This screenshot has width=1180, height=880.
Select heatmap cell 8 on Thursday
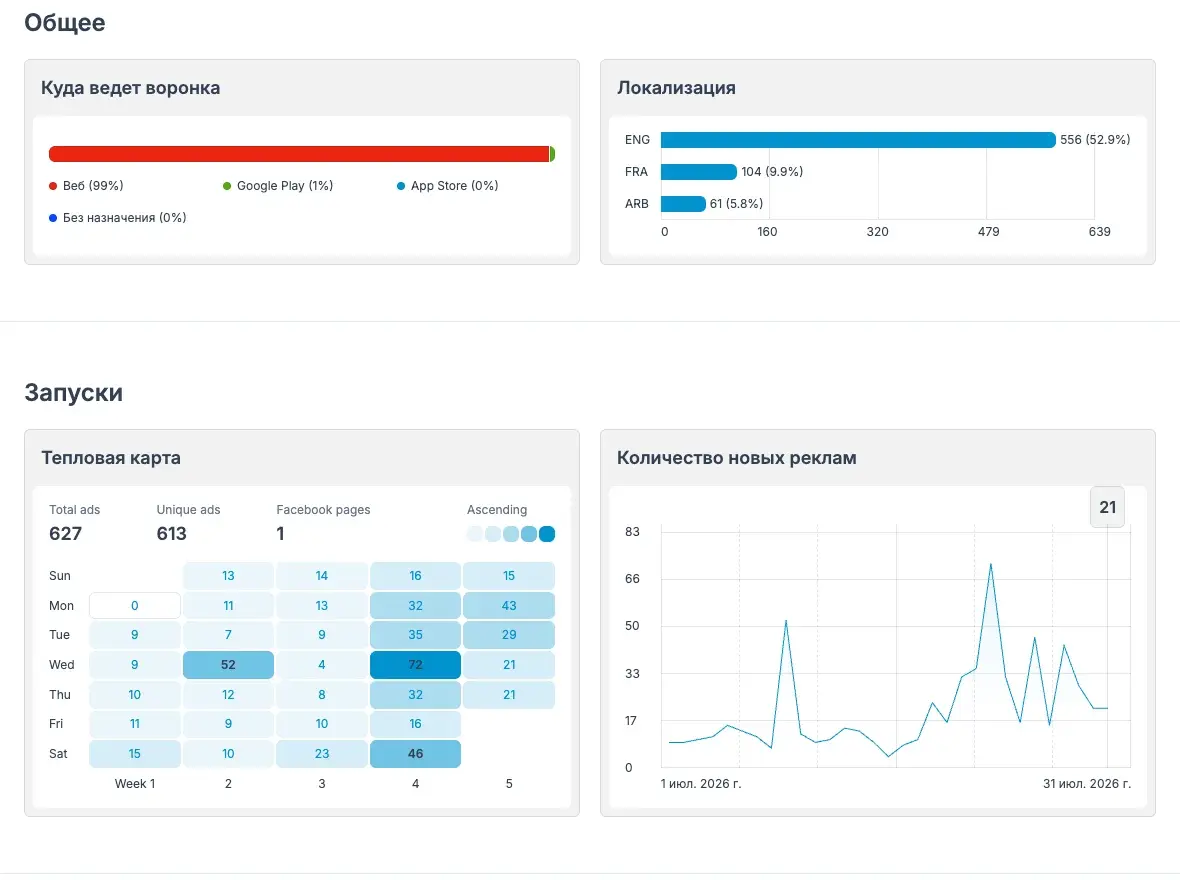322,694
